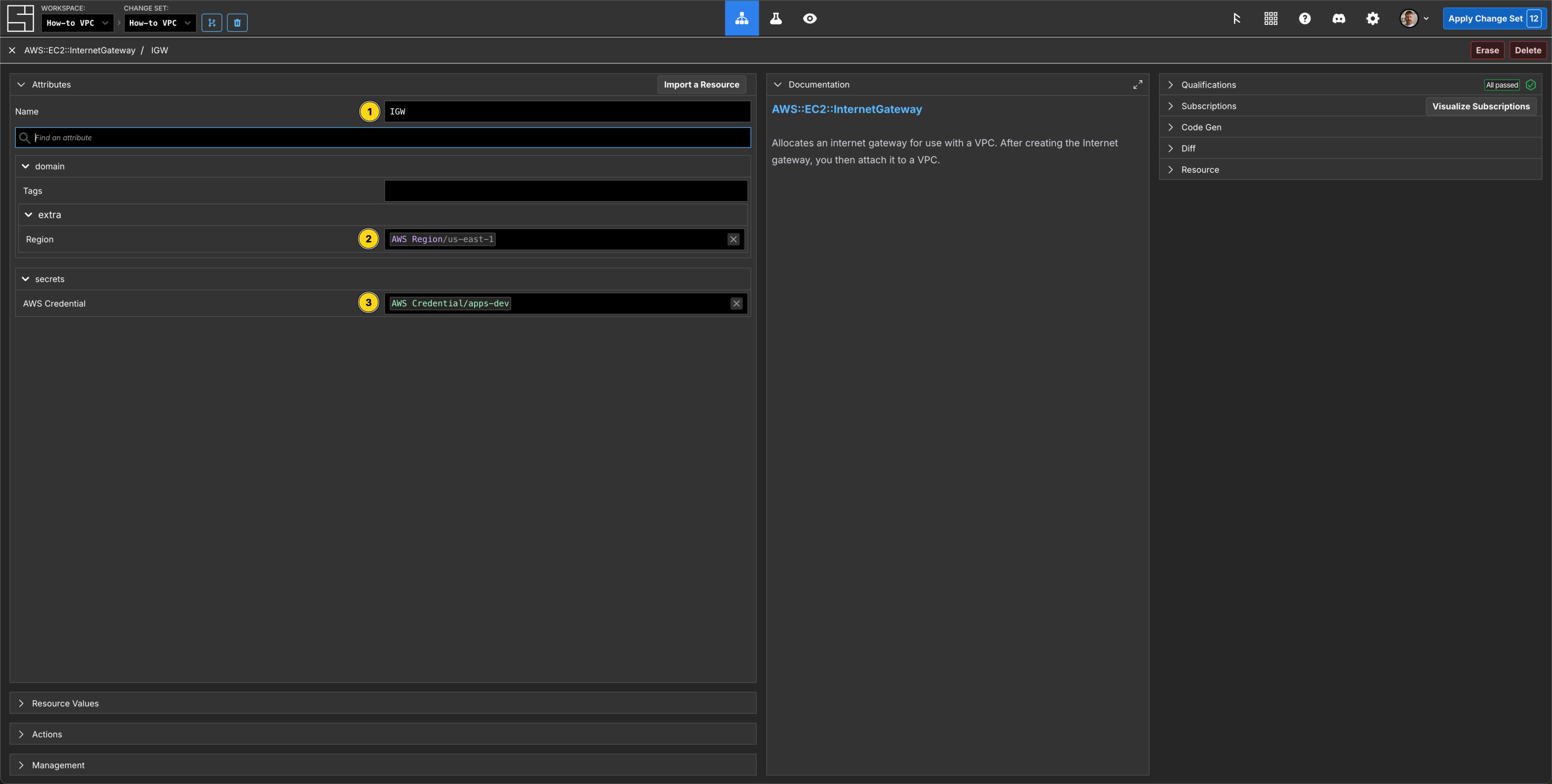
Task: Expand the Resource section
Action: pyautogui.click(x=1171, y=170)
